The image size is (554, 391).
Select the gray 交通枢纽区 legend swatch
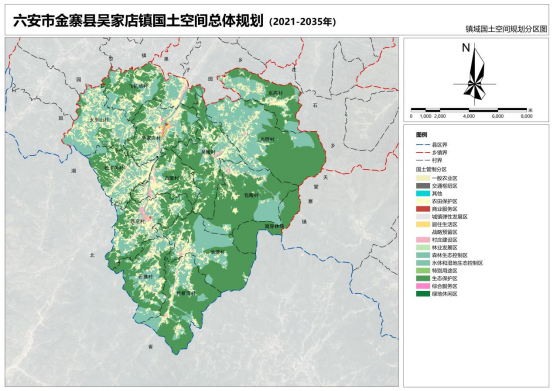[423, 186]
